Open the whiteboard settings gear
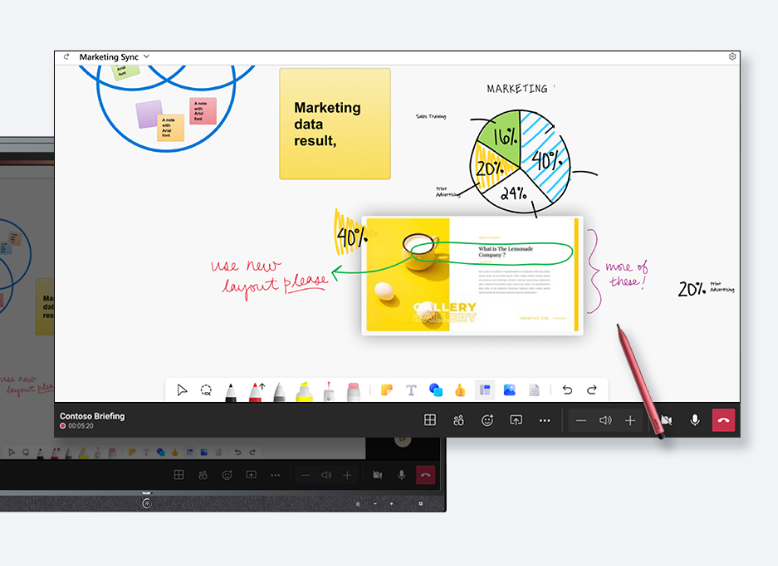Screen dimensions: 778x566 click(x=732, y=57)
